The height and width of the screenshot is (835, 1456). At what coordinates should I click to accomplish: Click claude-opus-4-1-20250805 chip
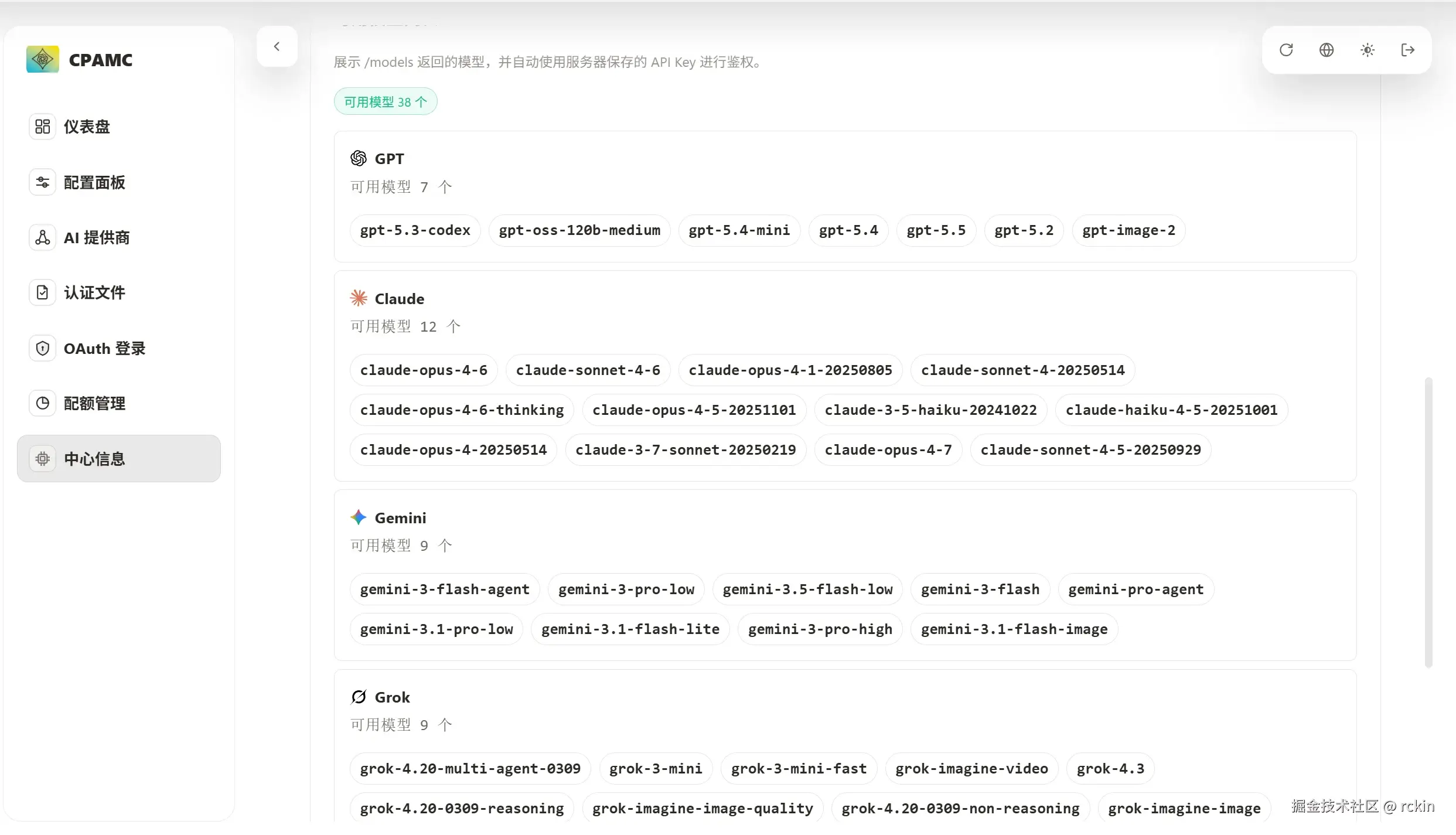click(790, 370)
